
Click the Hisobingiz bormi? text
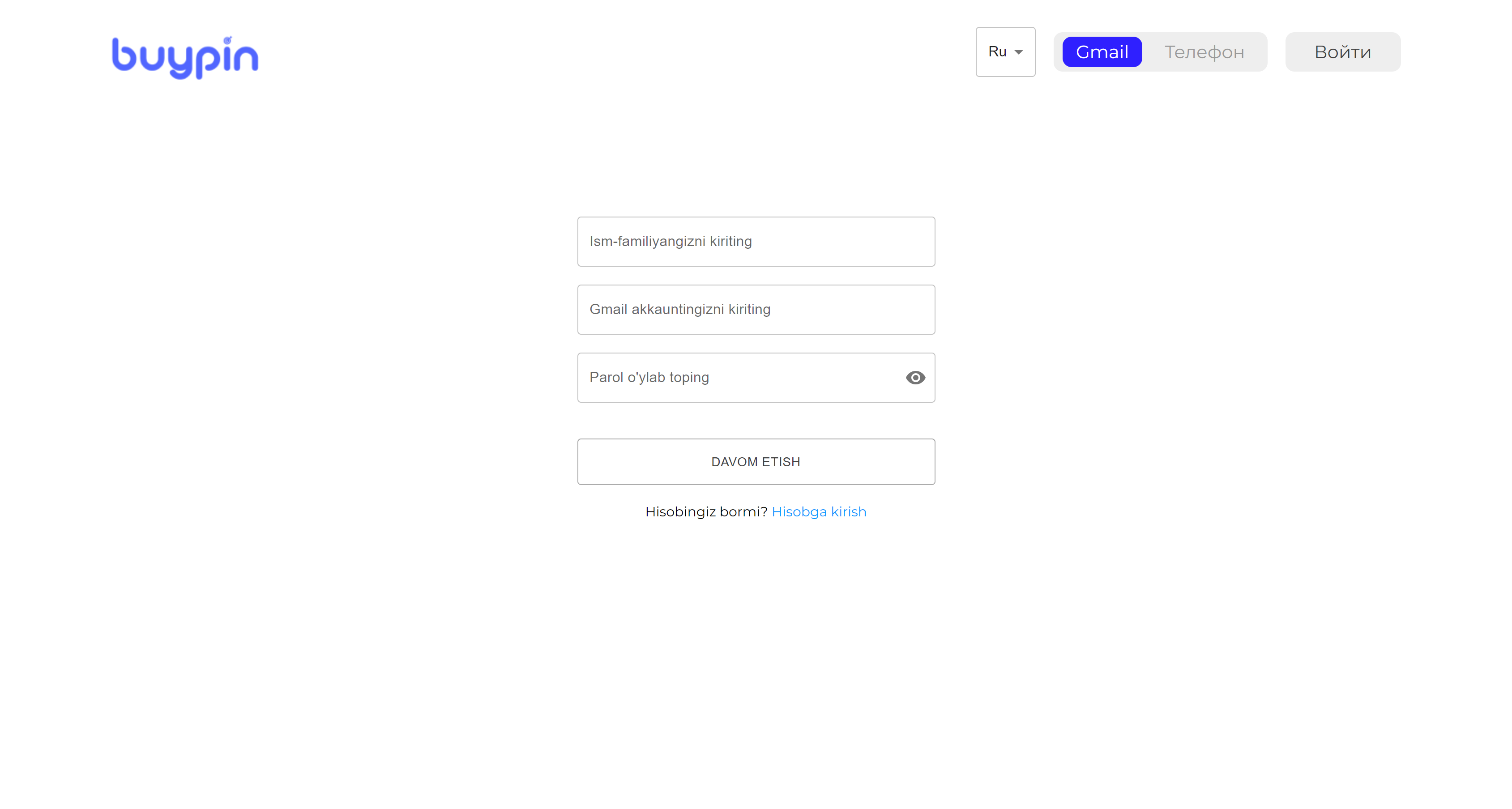click(x=706, y=511)
